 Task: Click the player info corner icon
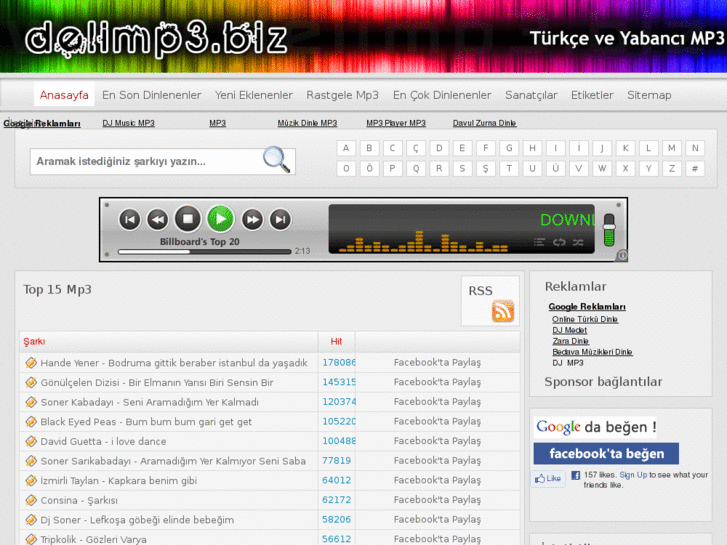pos(622,255)
